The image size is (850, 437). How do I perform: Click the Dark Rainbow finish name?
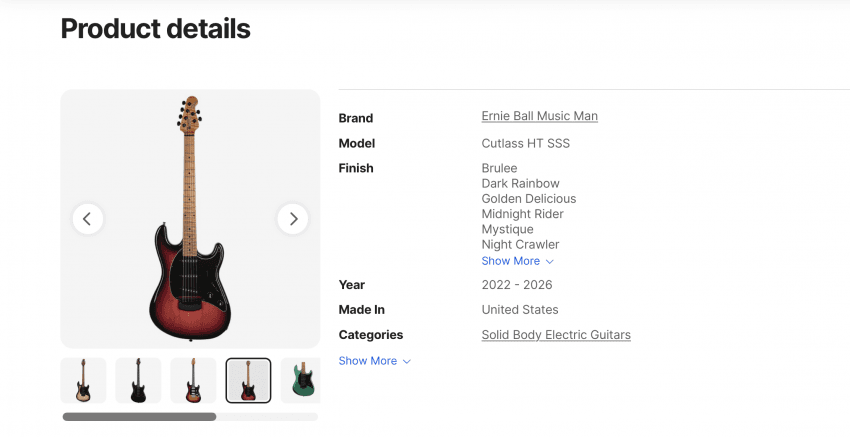point(520,184)
